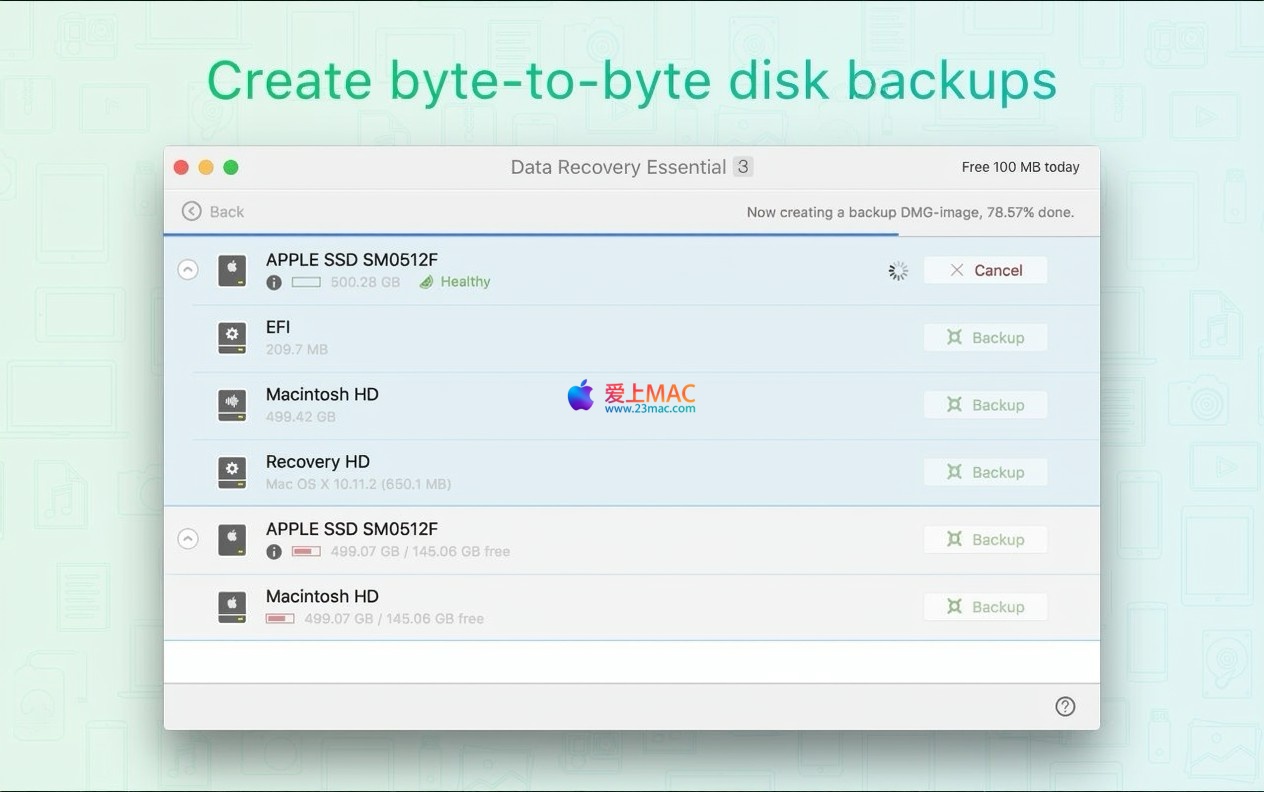Viewport: 1264px width, 792px height.
Task: Collapse the first APPLE SSD SM0512F disk
Action: (188, 270)
